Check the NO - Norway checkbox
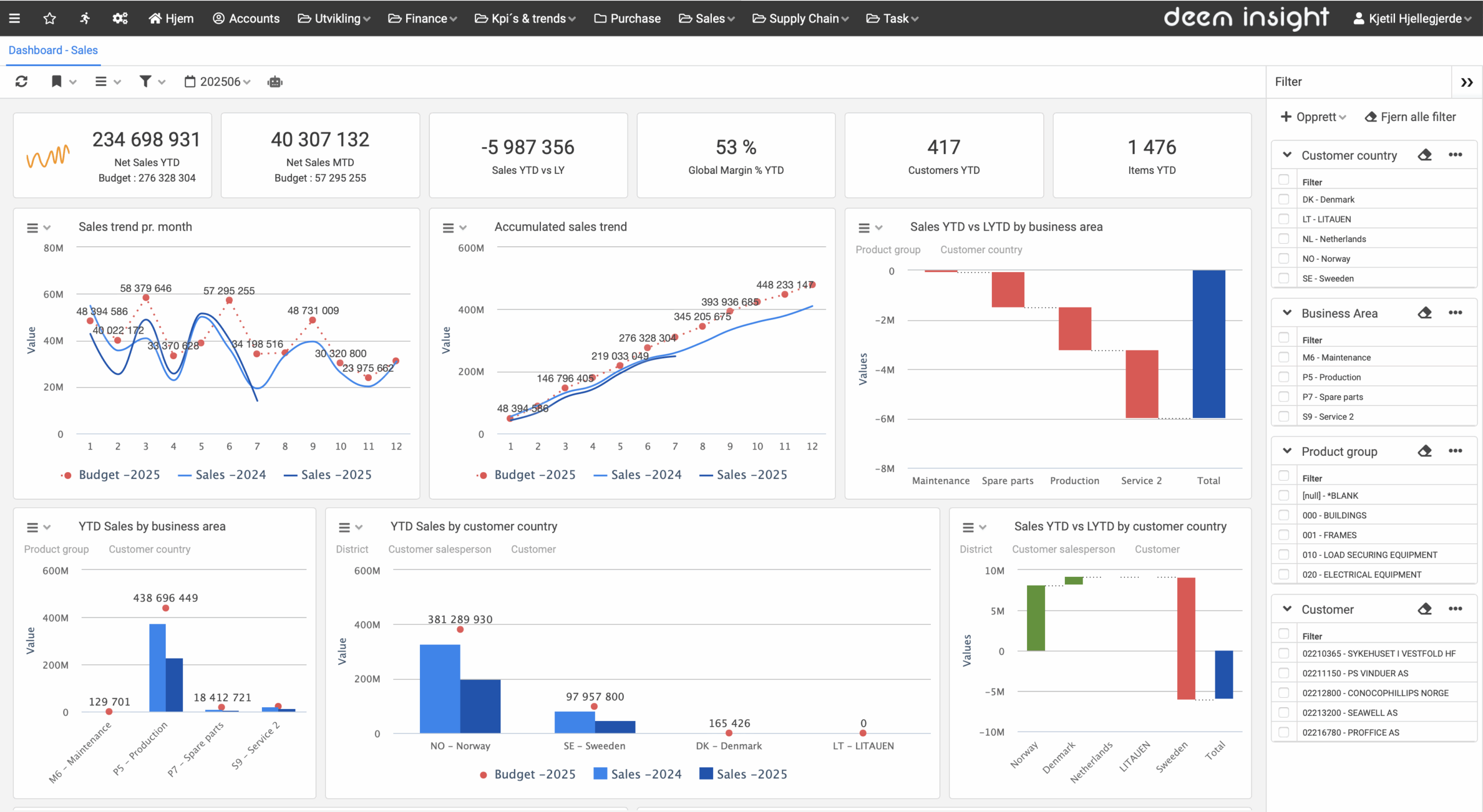Viewport: 1483px width, 812px height. 1284,258
